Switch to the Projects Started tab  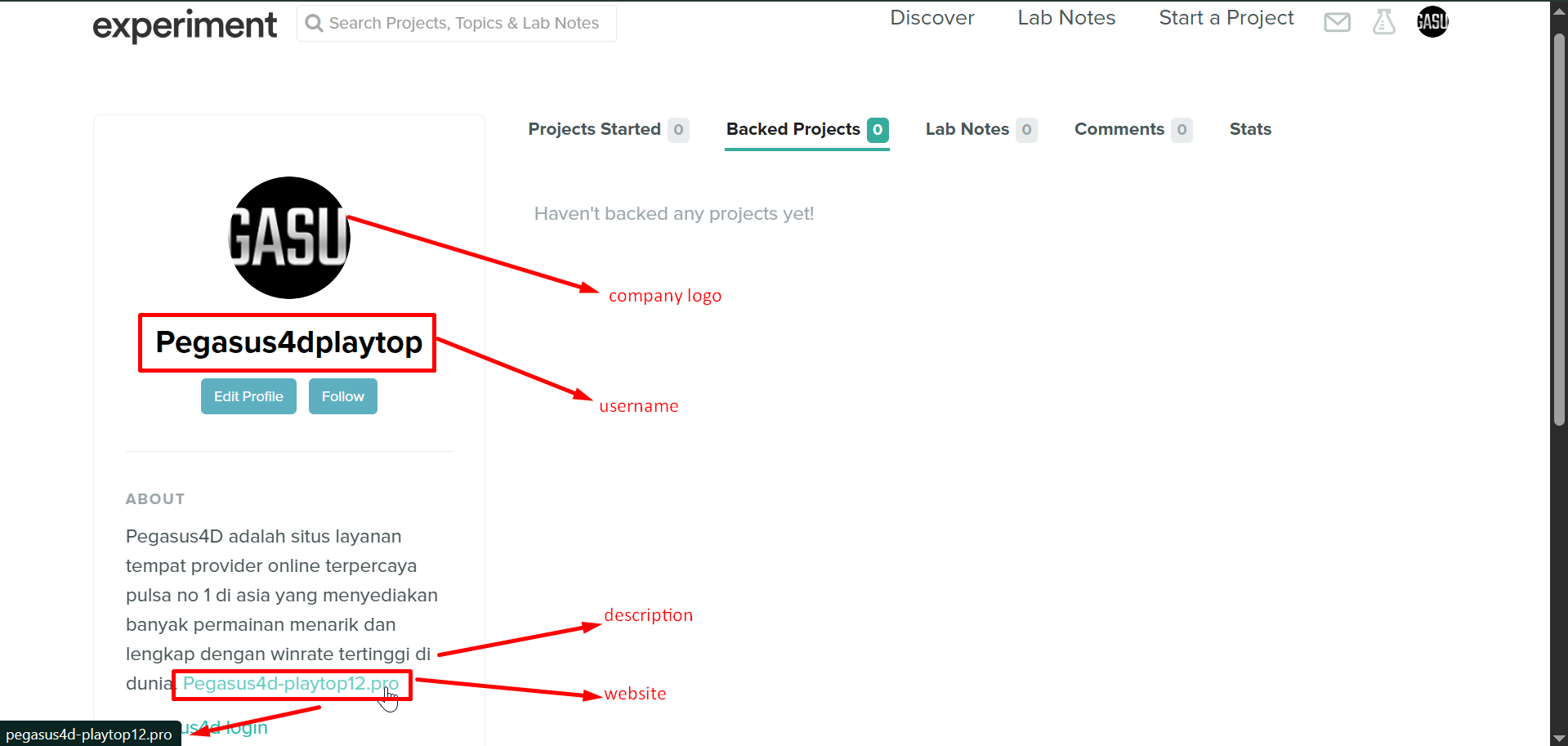click(x=594, y=129)
